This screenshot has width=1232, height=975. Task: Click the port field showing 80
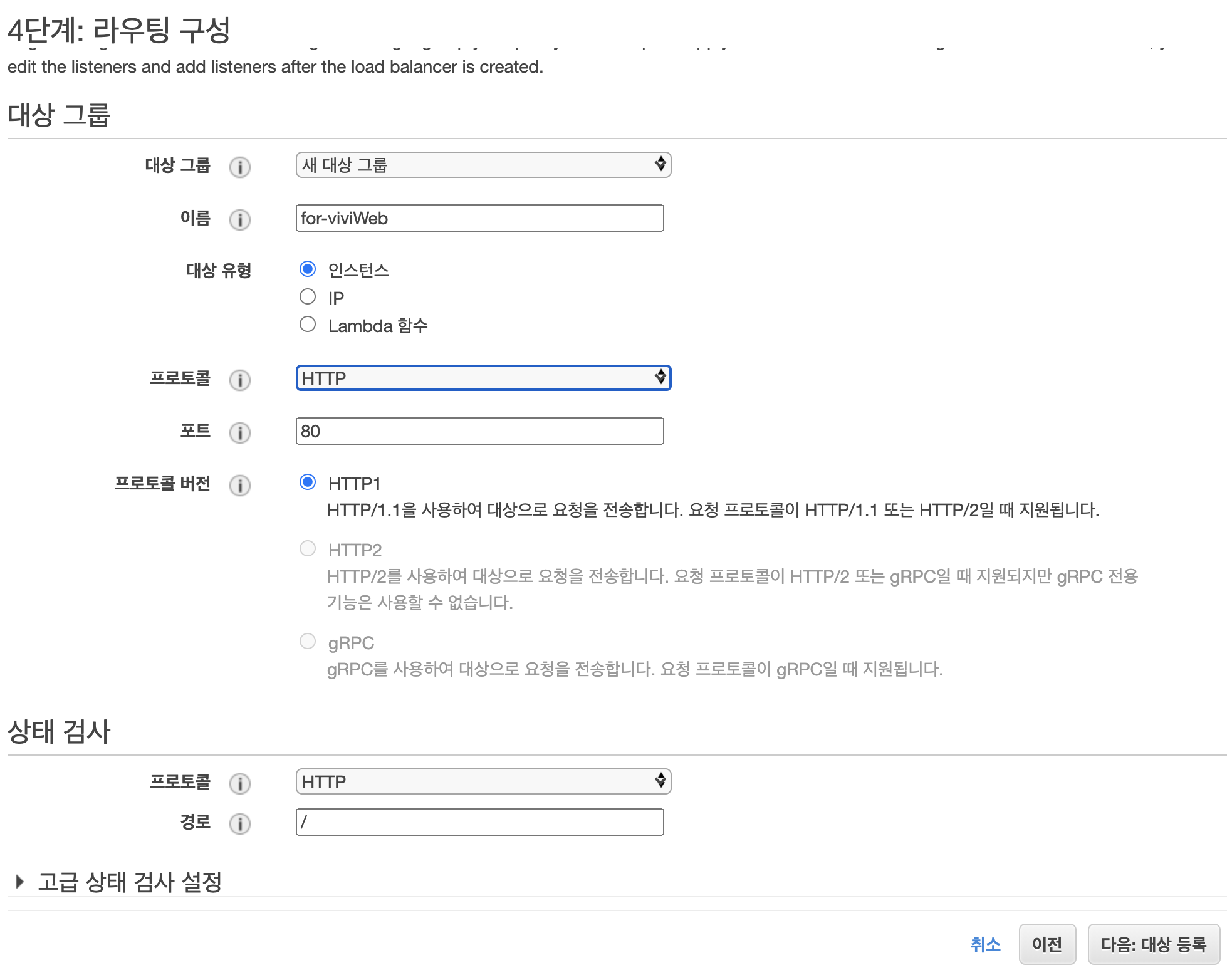coord(479,431)
